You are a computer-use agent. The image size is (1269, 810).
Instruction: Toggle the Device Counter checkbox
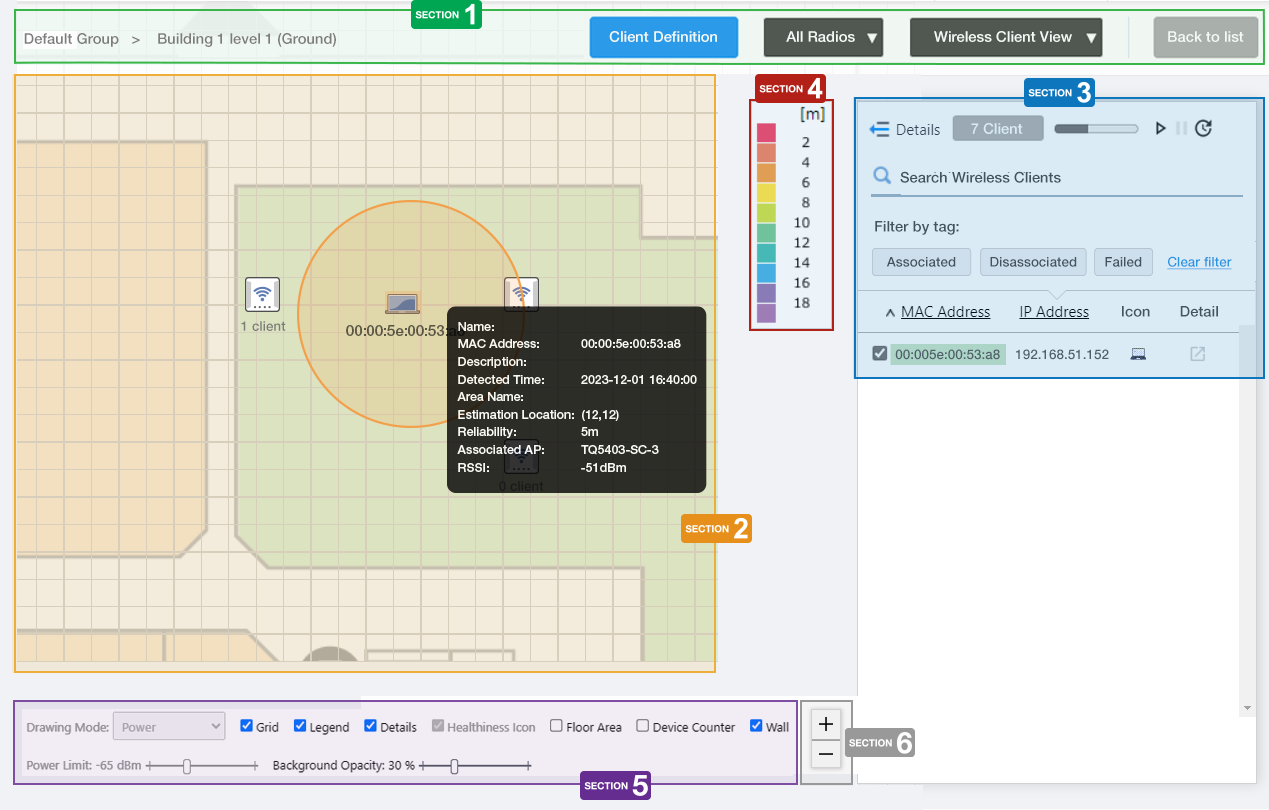point(643,726)
